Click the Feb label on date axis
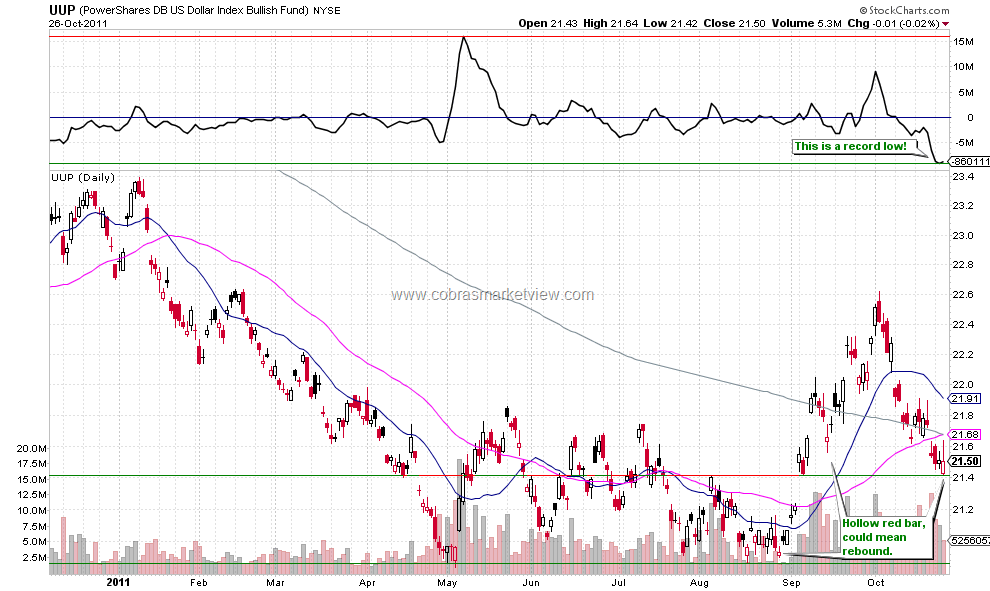Image resolution: width=990 pixels, height=591 pixels. pos(198,582)
